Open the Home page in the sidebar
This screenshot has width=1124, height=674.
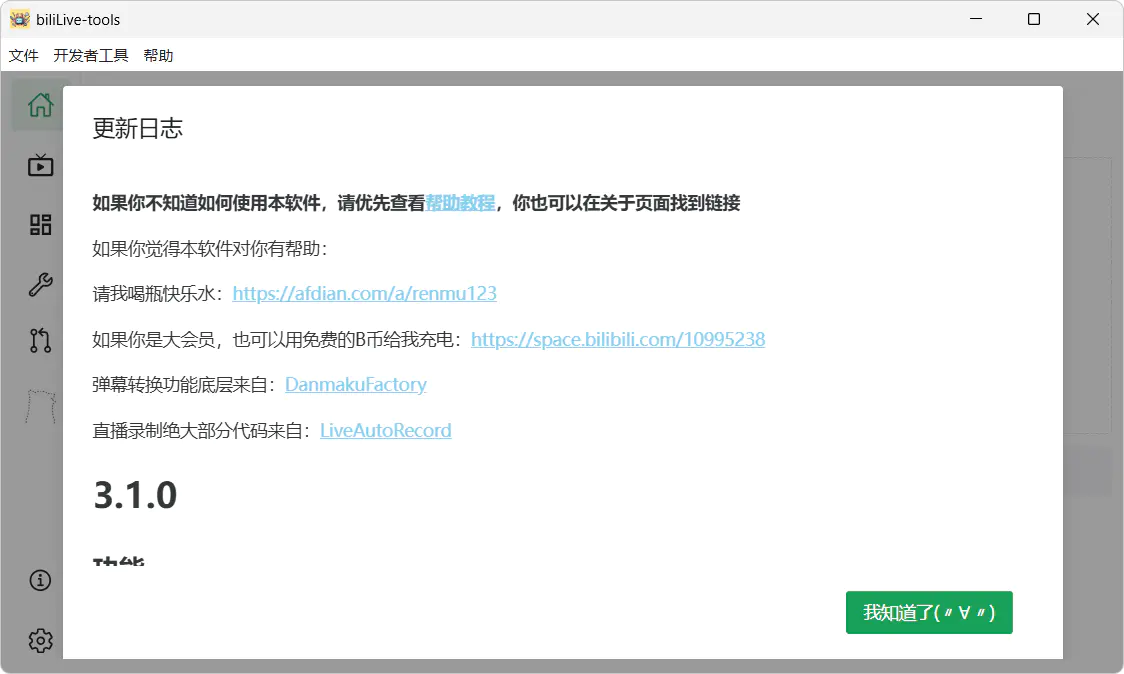pyautogui.click(x=40, y=103)
